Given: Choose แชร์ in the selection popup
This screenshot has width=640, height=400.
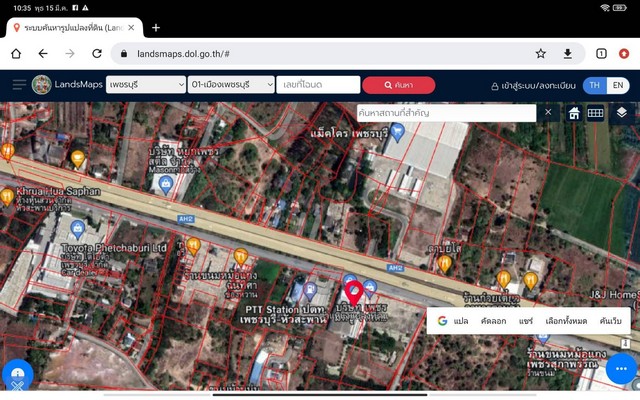Looking at the screenshot, I should tap(526, 321).
